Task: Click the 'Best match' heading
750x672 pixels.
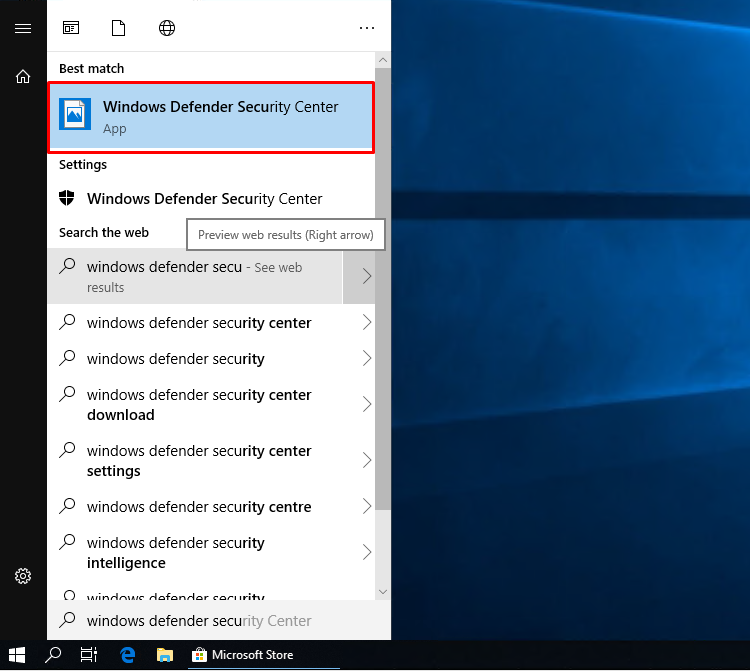Action: tap(91, 68)
